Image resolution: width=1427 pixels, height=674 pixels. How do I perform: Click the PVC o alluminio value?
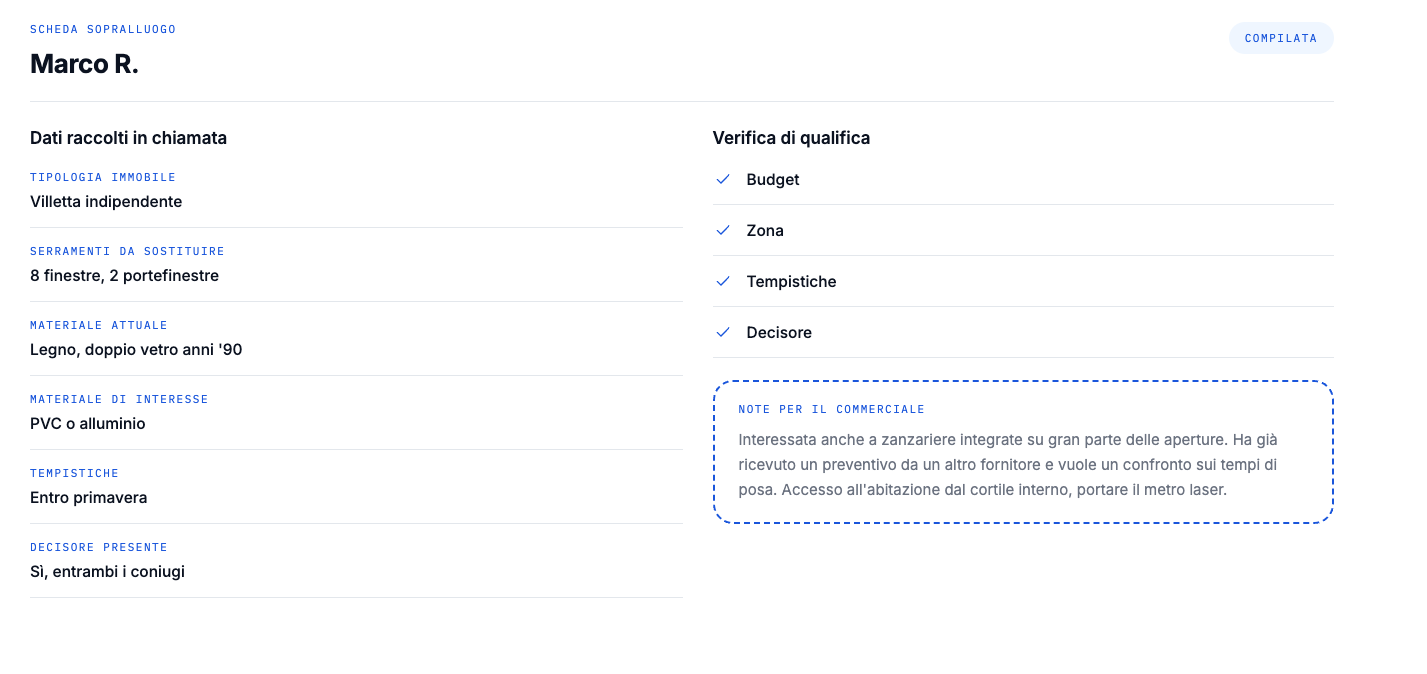(x=88, y=423)
